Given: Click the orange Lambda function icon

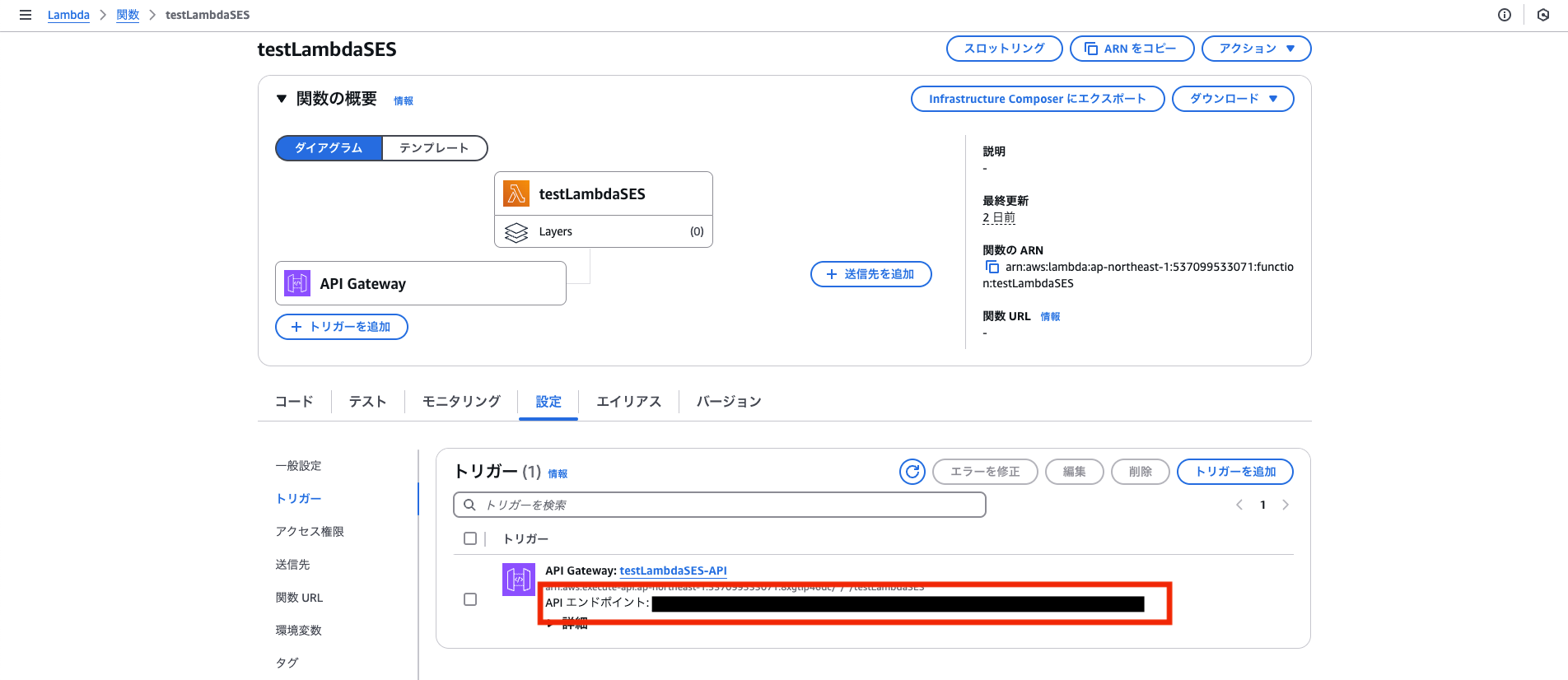Looking at the screenshot, I should pyautogui.click(x=516, y=194).
